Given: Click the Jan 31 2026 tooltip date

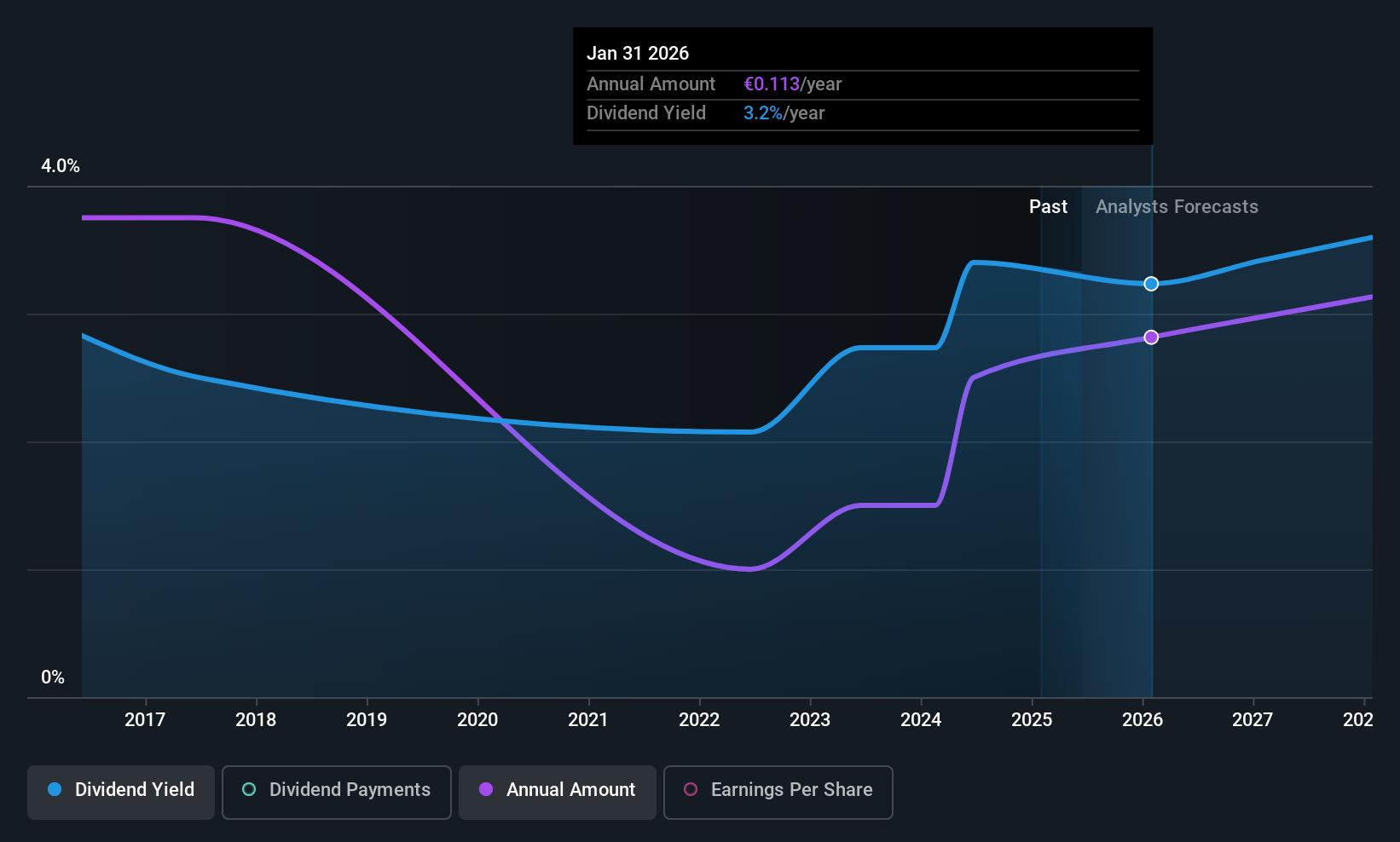Looking at the screenshot, I should click(x=638, y=54).
